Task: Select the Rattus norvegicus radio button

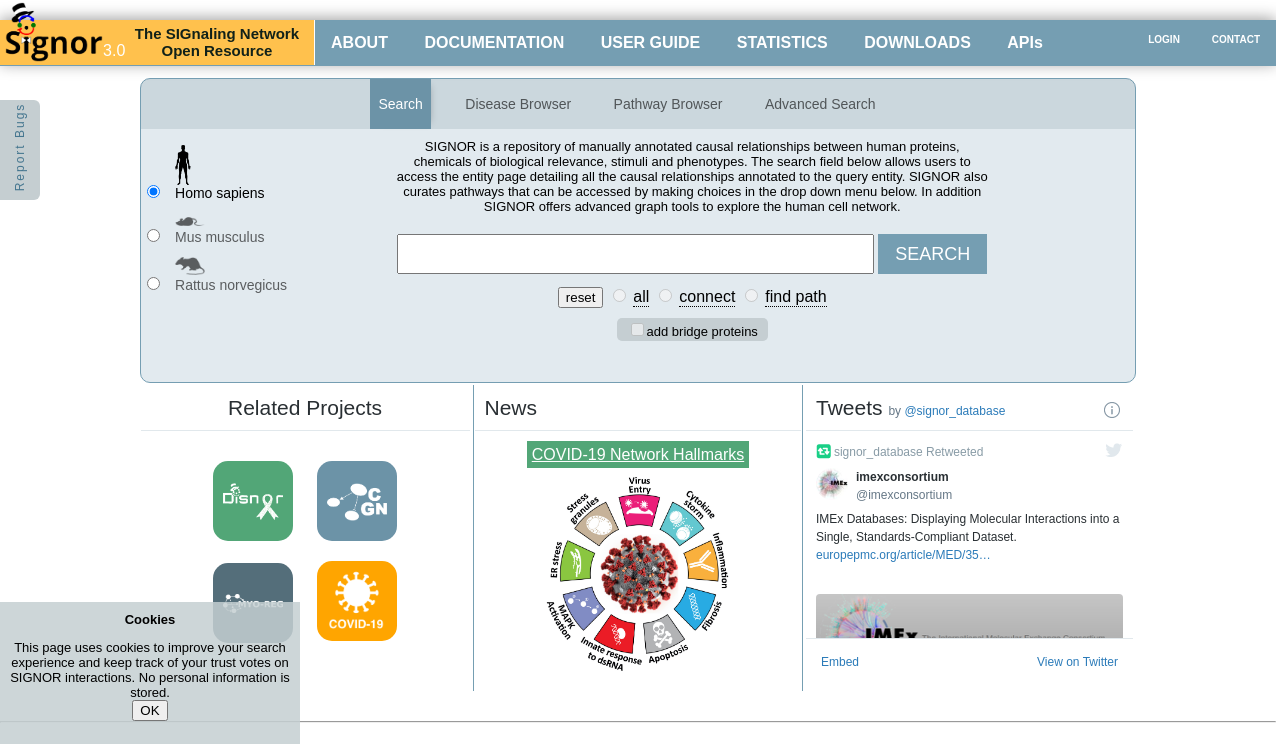Action: 153,283
